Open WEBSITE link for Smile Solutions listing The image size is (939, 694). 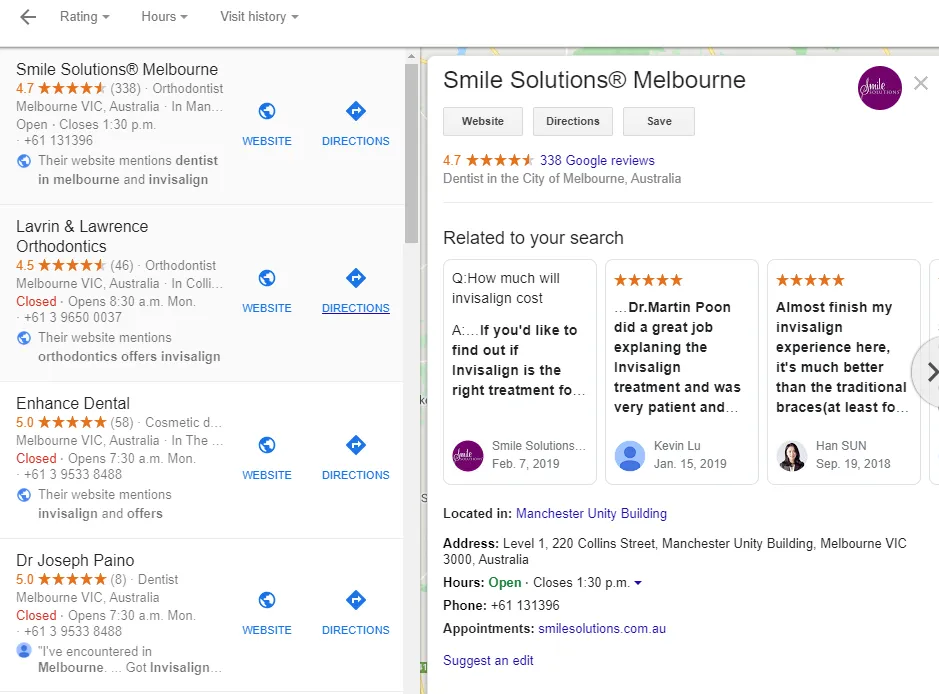(x=267, y=141)
